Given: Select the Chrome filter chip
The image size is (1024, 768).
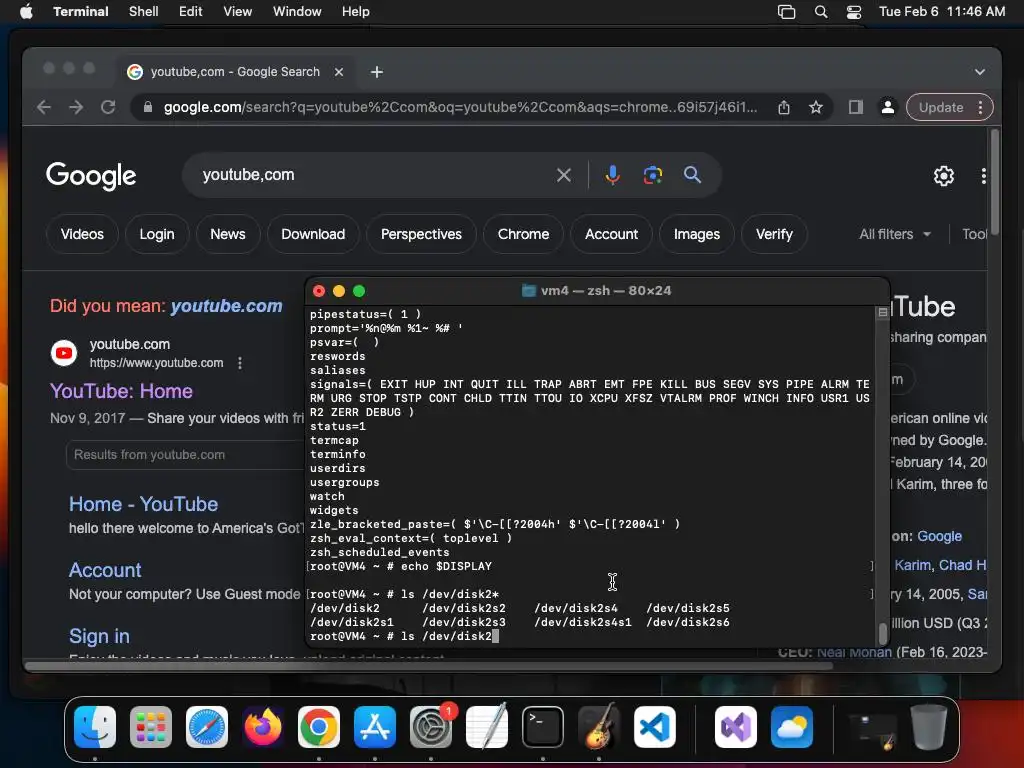Looking at the screenshot, I should click(x=523, y=234).
